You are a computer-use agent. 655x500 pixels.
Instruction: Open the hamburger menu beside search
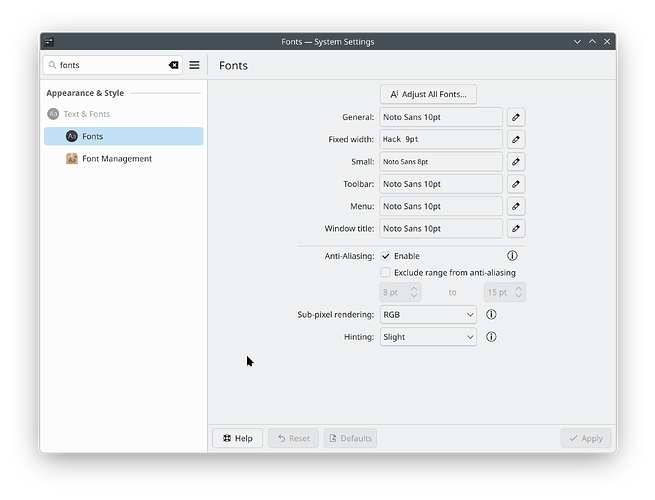pos(195,65)
